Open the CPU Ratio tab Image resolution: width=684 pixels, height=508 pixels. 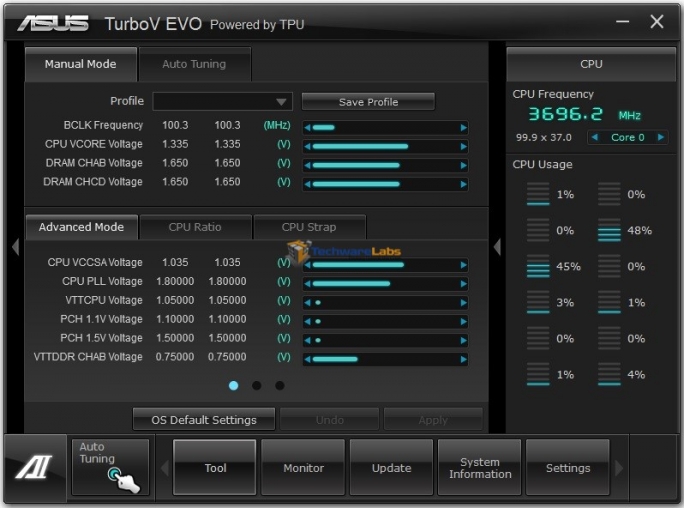point(195,227)
